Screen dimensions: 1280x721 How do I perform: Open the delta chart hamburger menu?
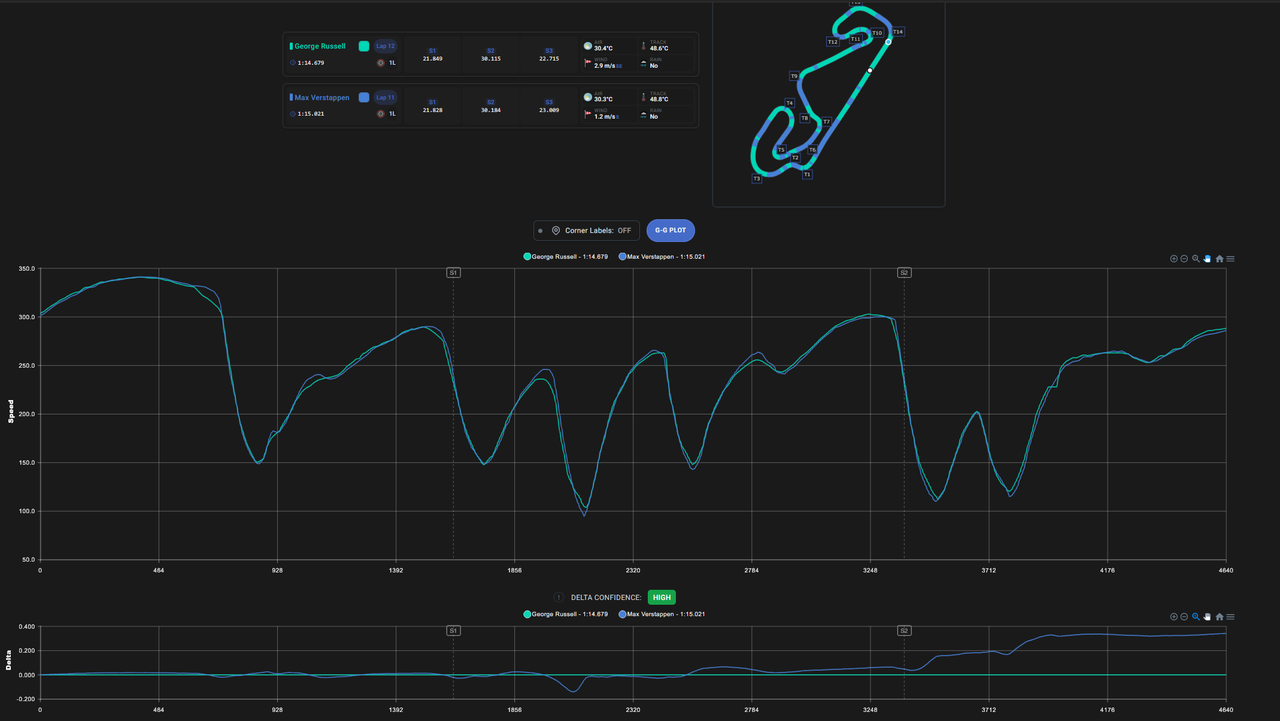pyautogui.click(x=1230, y=617)
